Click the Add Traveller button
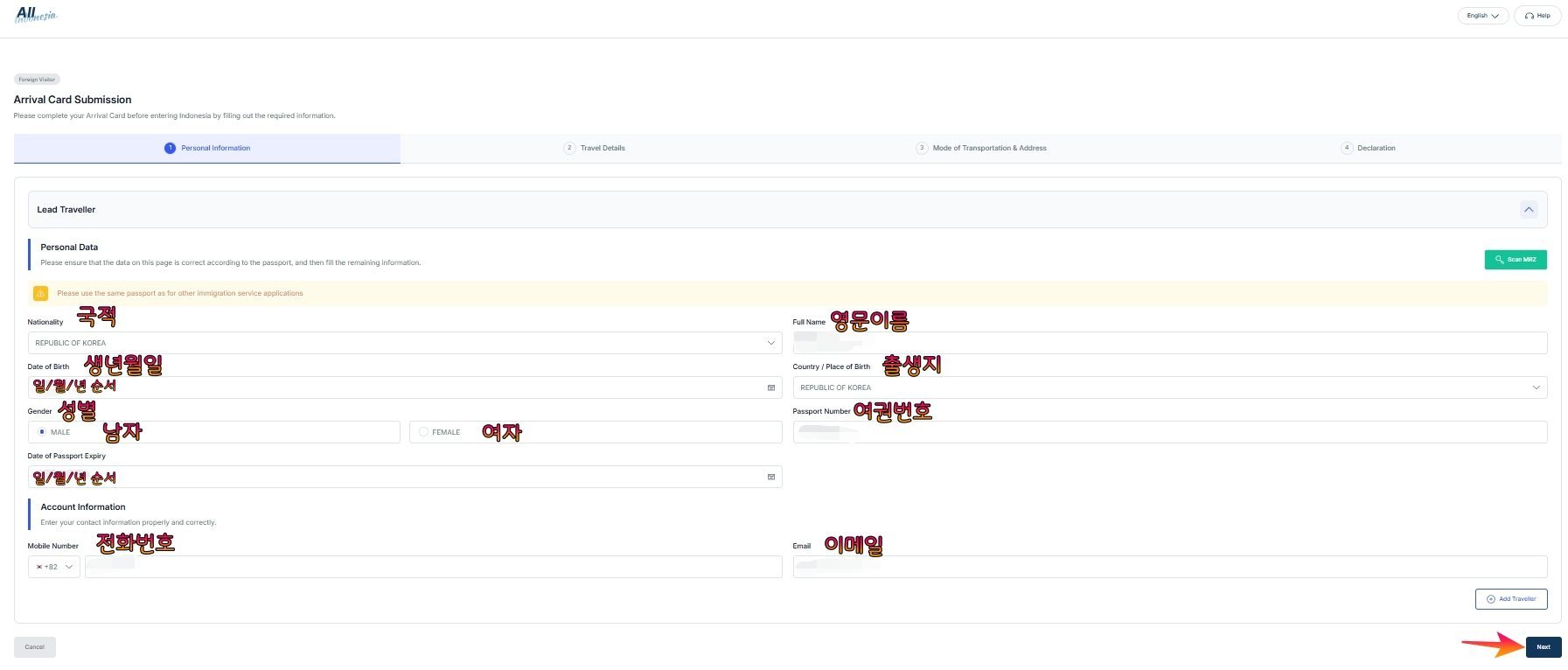 click(1511, 599)
